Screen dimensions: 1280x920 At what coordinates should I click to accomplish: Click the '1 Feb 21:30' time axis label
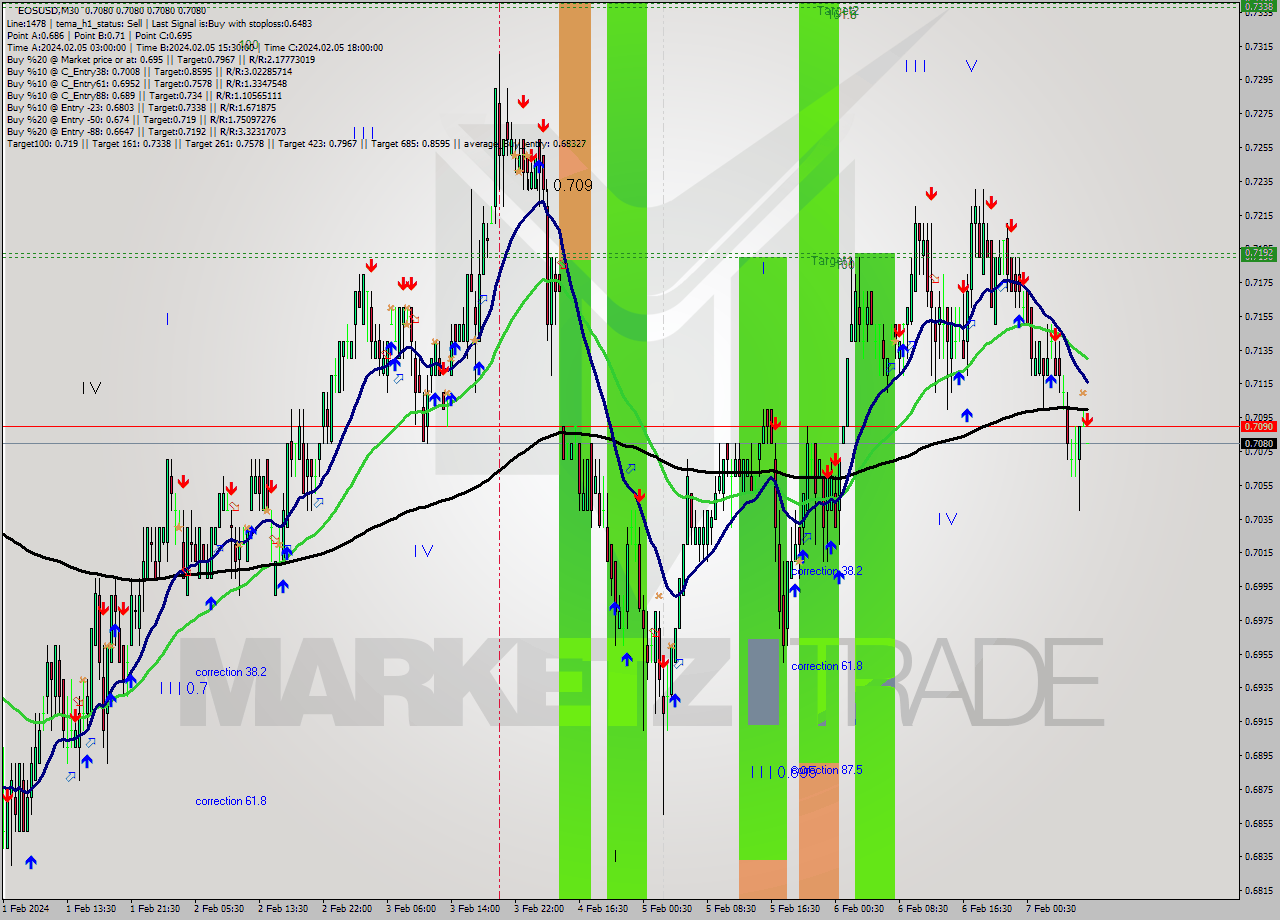click(156, 909)
